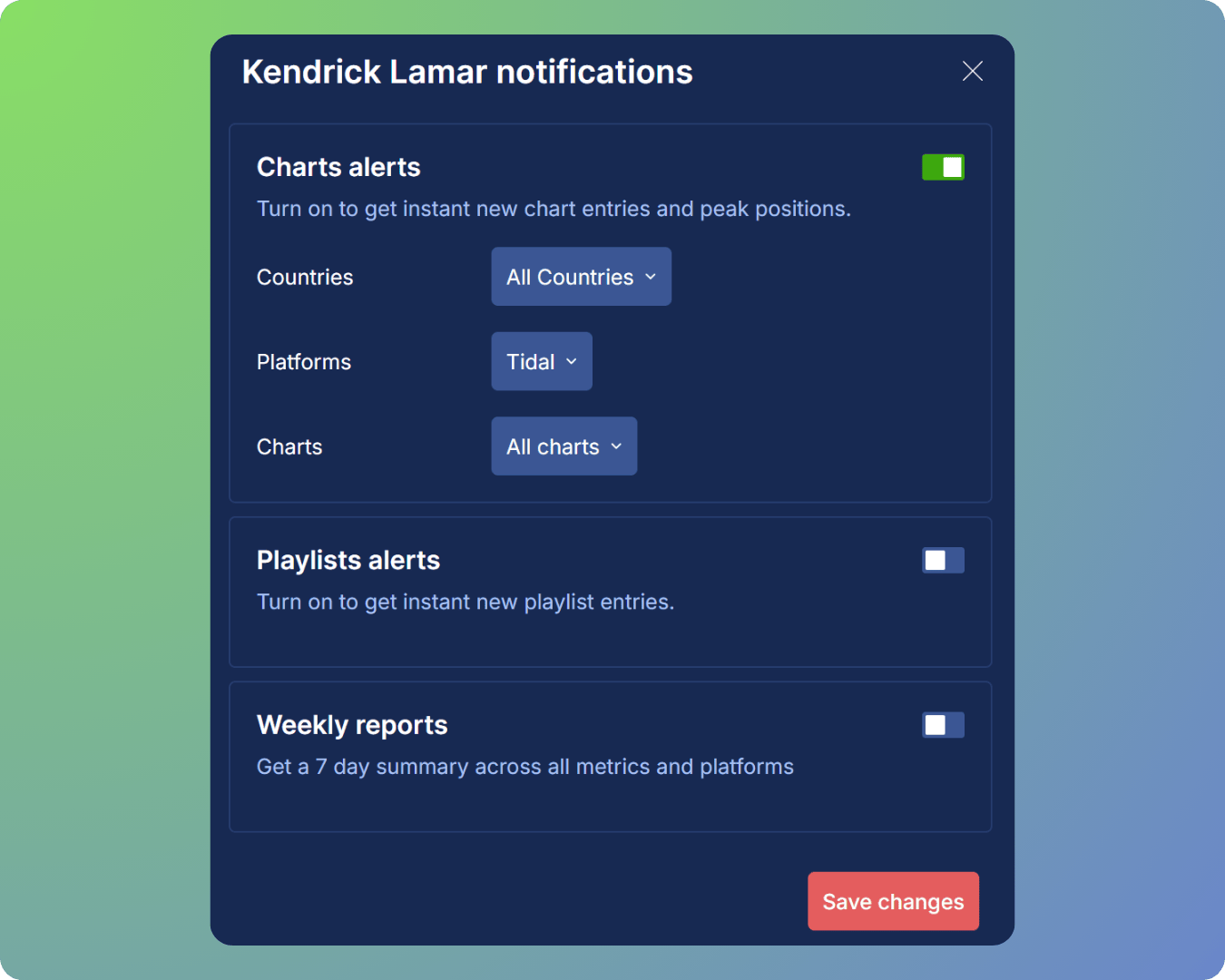Dismiss the notifications dialog with the X icon
This screenshot has width=1225, height=980.
click(972, 71)
